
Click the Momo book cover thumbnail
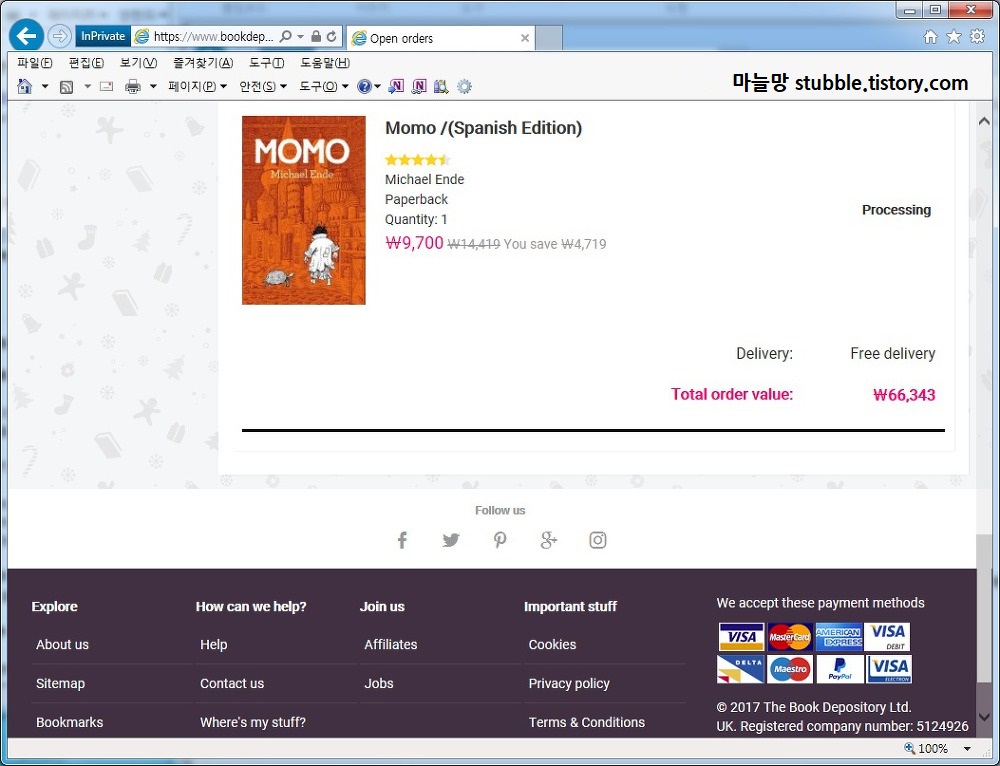click(304, 210)
